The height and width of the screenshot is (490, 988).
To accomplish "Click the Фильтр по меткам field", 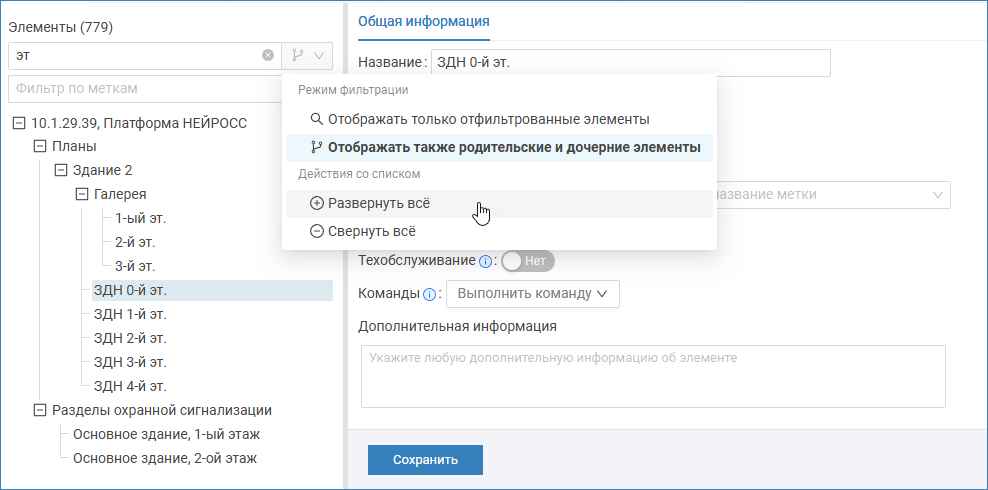I will pos(145,88).
